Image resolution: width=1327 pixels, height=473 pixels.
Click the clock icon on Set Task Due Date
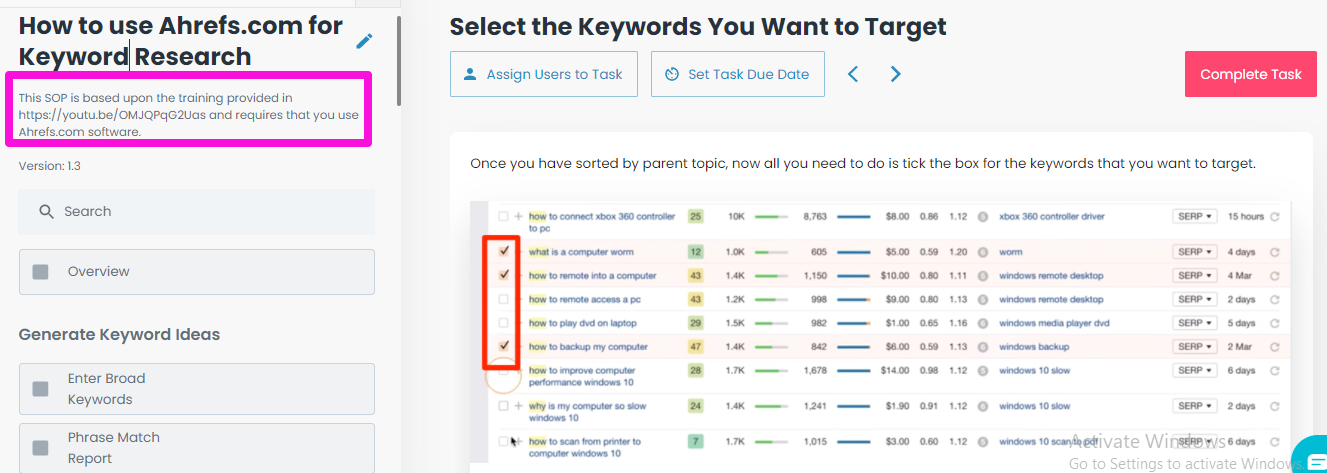pyautogui.click(x=672, y=74)
